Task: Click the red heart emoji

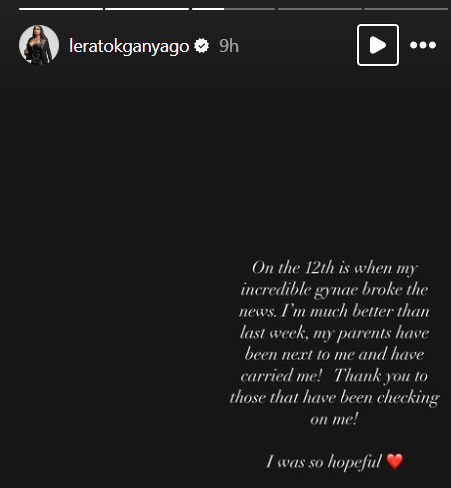Action: click(x=395, y=461)
